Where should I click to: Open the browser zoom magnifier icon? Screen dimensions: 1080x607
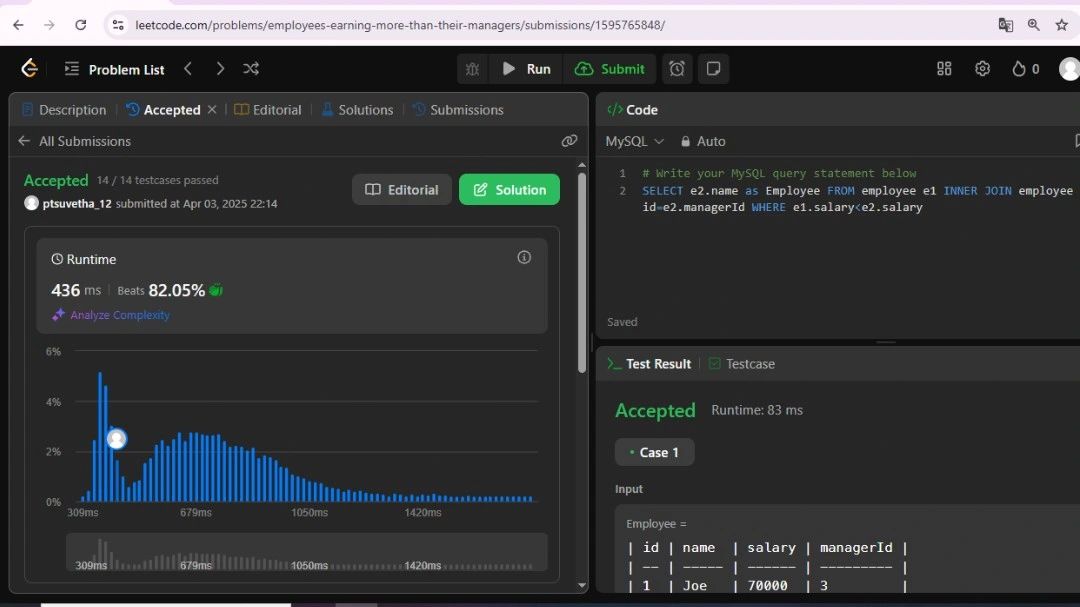click(1033, 25)
